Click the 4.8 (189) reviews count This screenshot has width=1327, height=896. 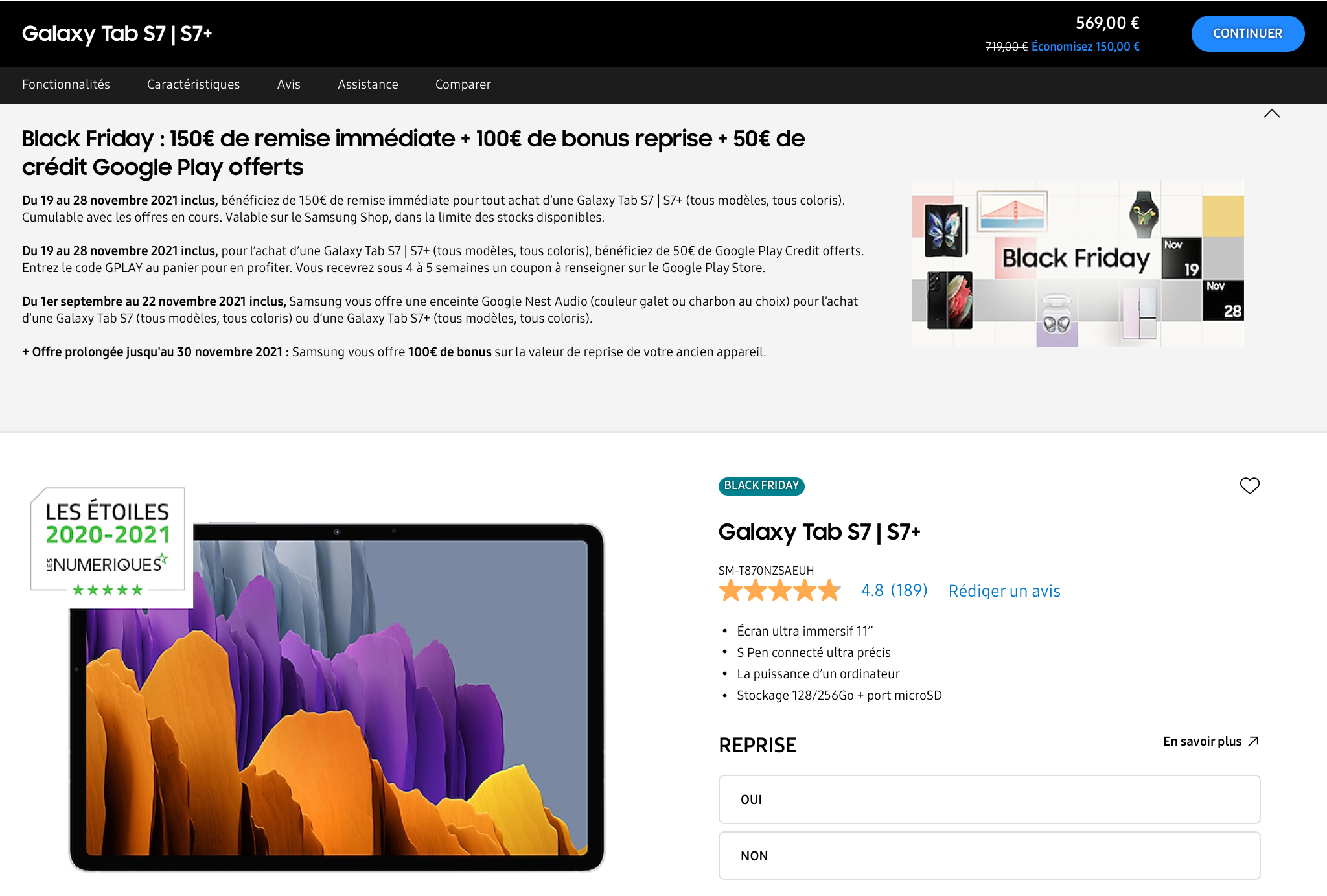click(894, 590)
